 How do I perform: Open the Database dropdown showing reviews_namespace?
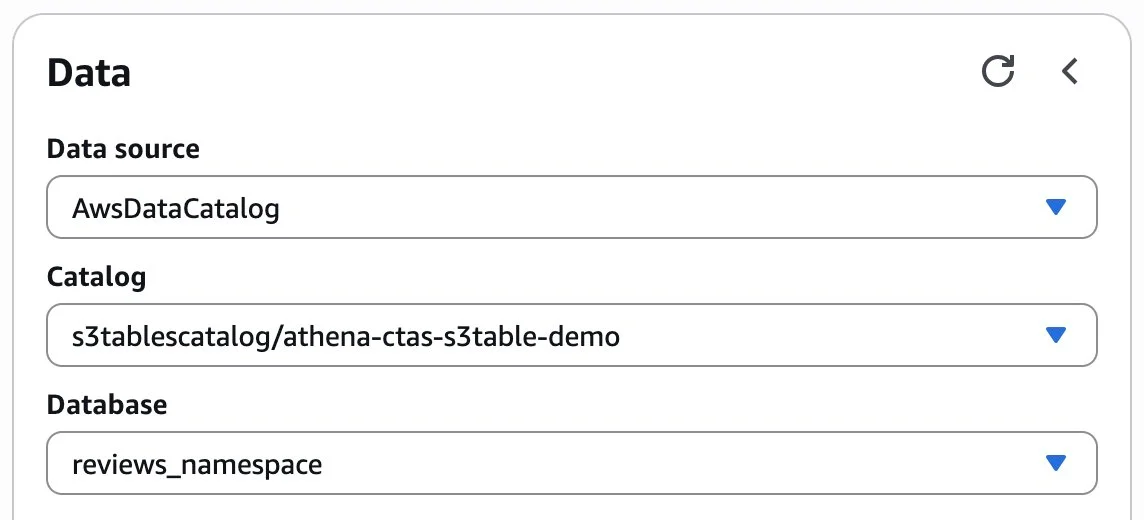[x=572, y=463]
